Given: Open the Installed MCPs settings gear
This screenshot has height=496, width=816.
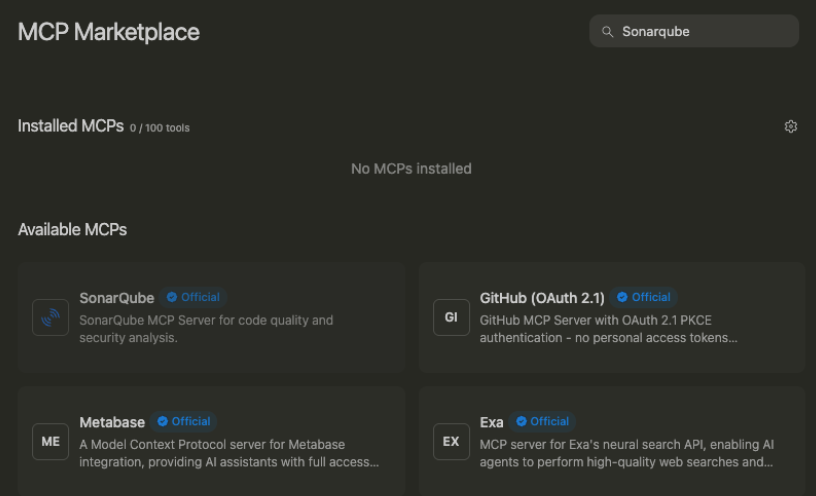Looking at the screenshot, I should 790,126.
